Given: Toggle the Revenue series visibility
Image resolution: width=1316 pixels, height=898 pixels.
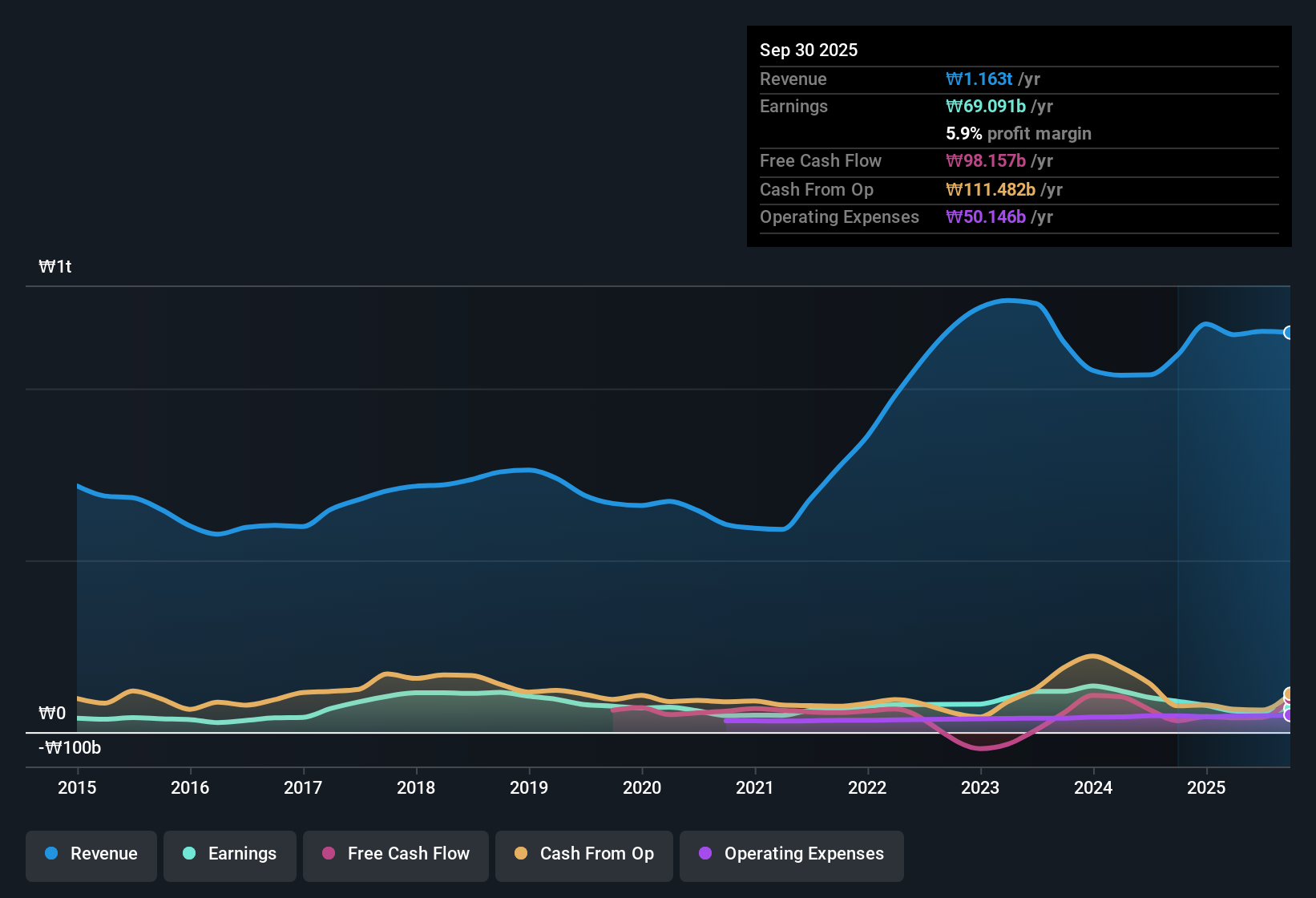Looking at the screenshot, I should click(91, 854).
